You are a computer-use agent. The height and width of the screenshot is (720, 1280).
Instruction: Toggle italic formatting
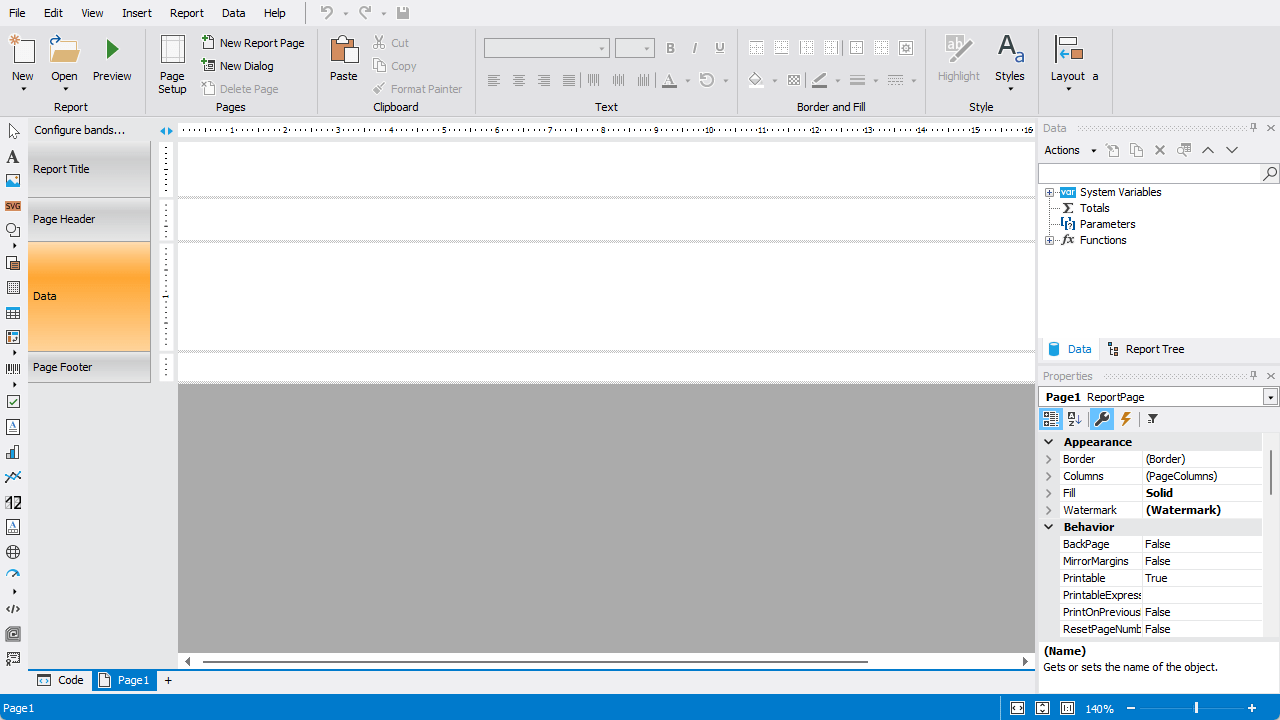[x=695, y=48]
